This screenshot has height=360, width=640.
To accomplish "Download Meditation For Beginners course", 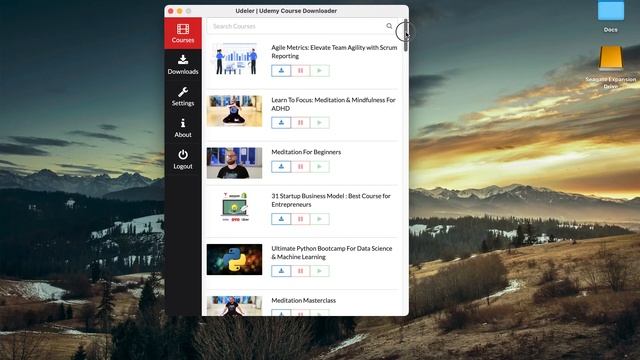I will 281,167.
